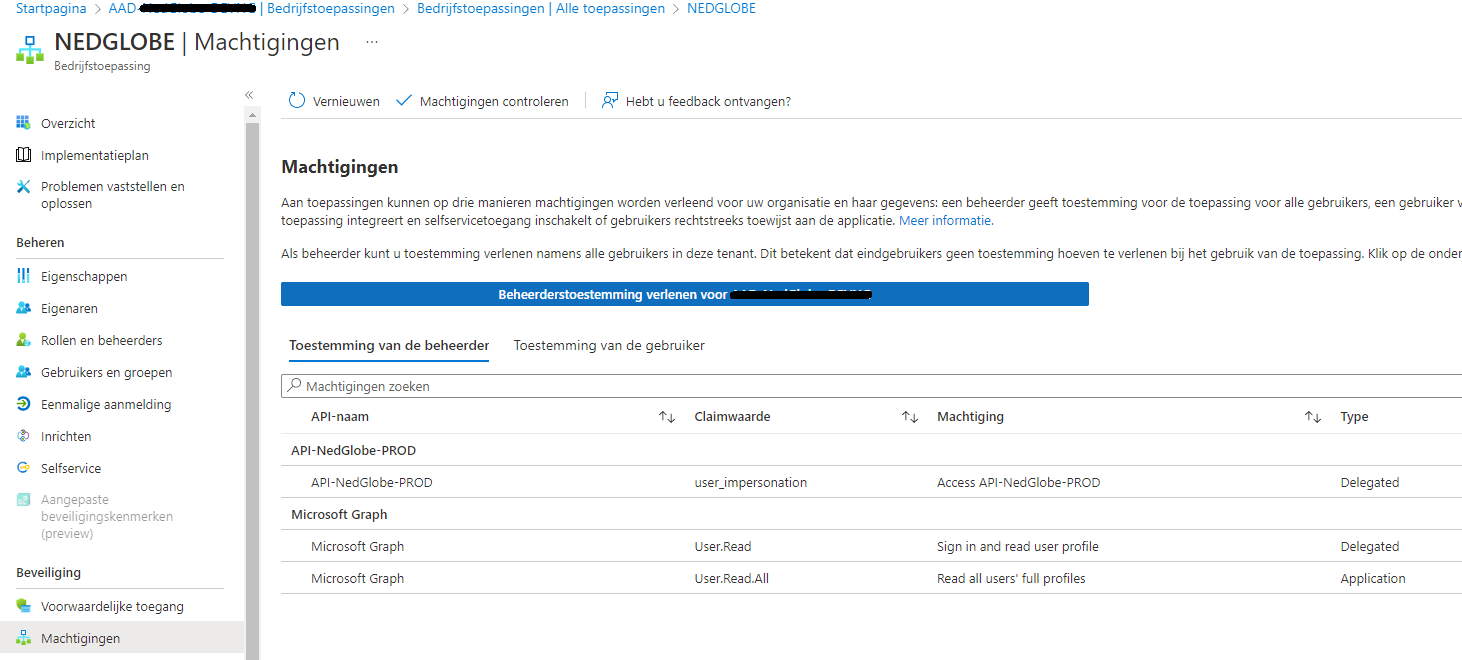Screen dimensions: 1462x660
Task: Click the Voorwaardelijke toegang icon
Action: pos(24,606)
